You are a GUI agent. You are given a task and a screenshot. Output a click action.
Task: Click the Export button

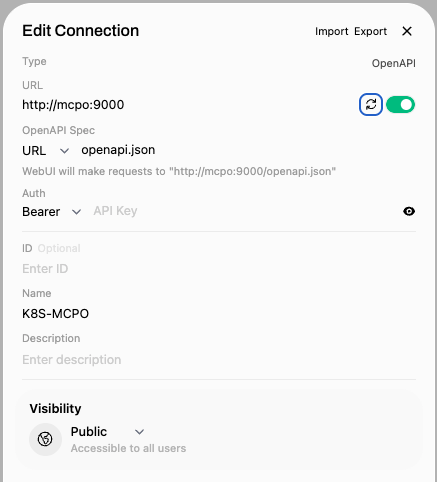pos(370,31)
